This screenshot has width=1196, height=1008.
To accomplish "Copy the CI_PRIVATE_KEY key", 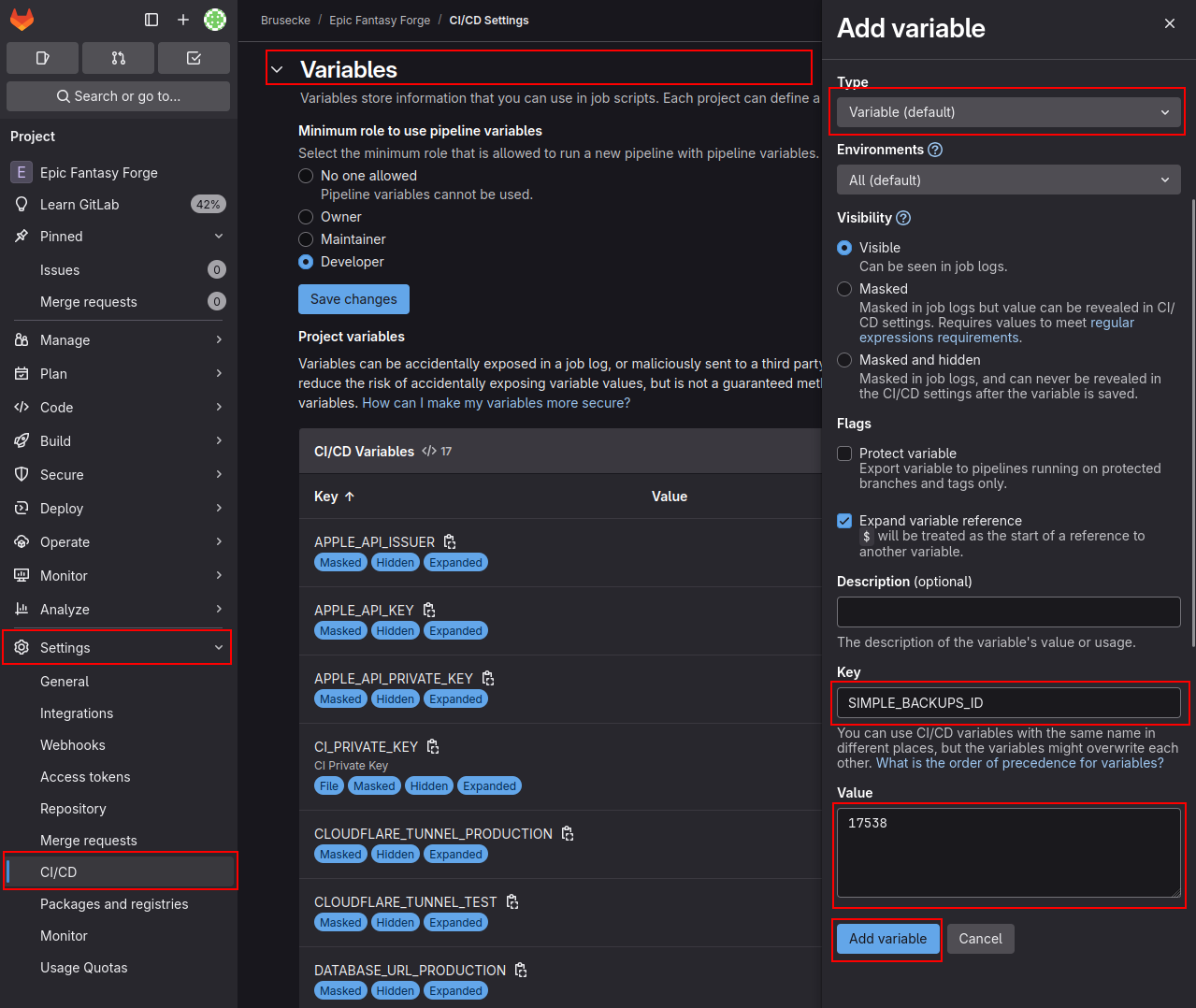I will pyautogui.click(x=433, y=747).
